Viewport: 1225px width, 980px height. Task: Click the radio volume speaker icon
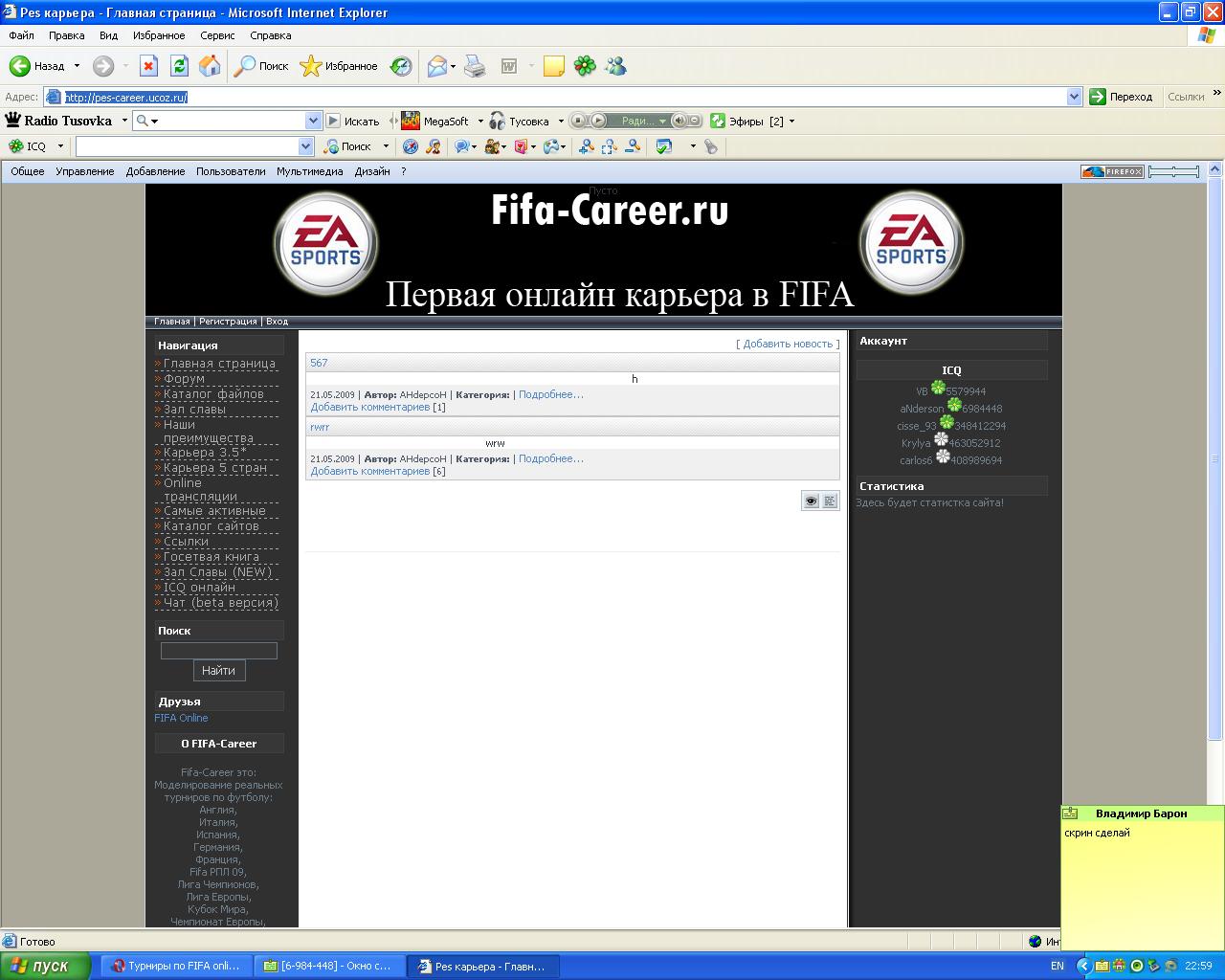click(679, 121)
